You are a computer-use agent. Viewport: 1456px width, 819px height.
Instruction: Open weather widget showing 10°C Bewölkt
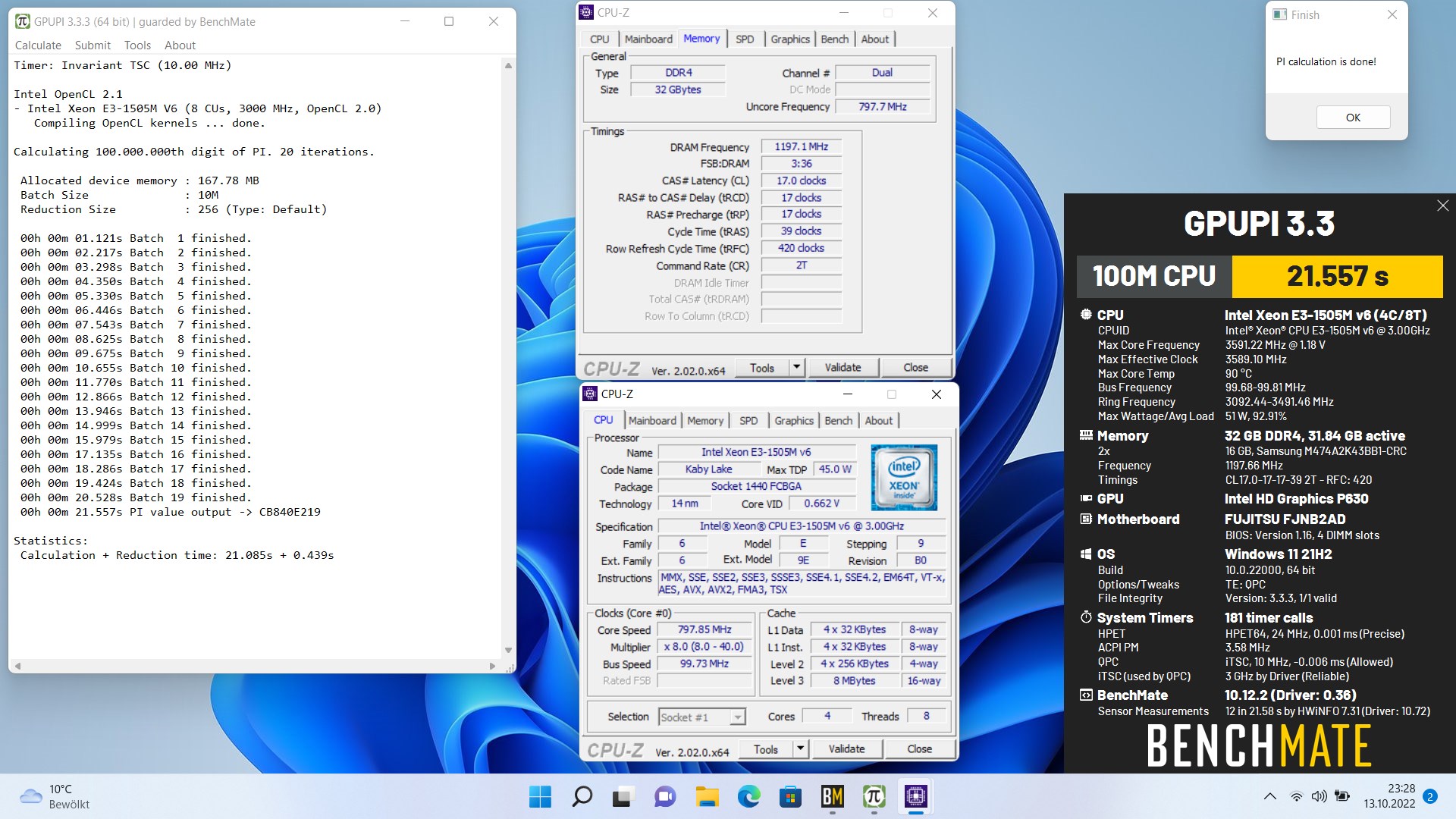(x=55, y=796)
